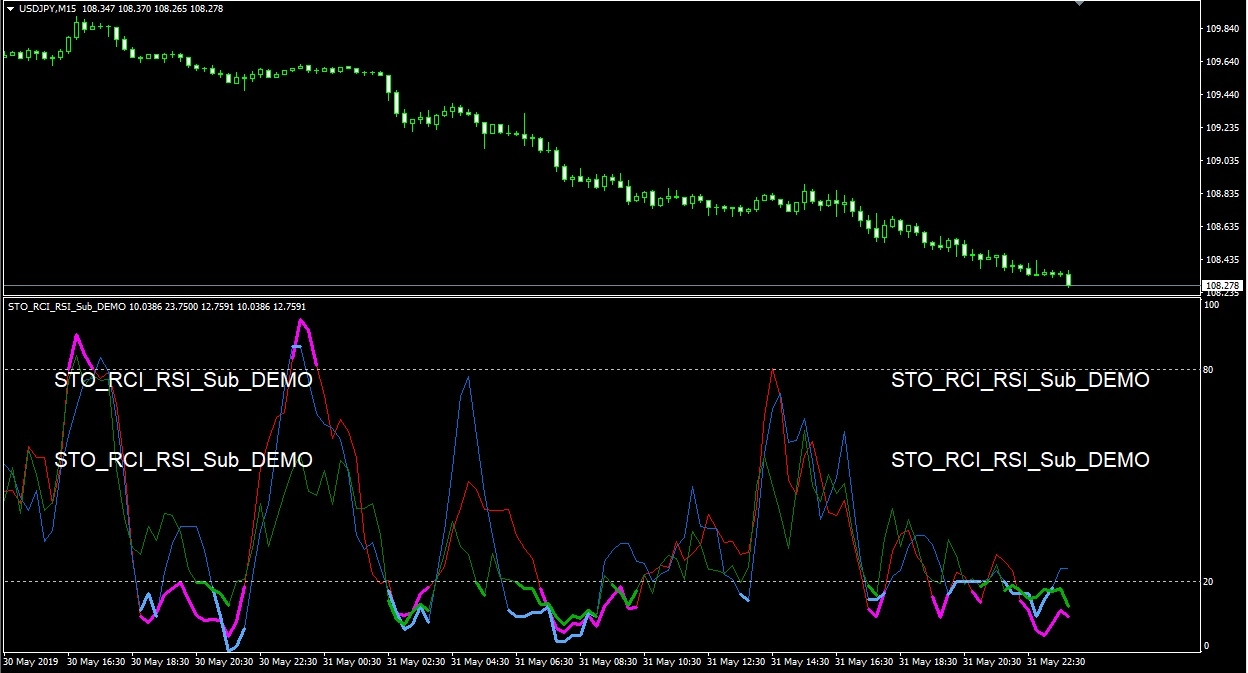1248x673 pixels.
Task: Click price scale value 108.435
Action: pos(1224,260)
